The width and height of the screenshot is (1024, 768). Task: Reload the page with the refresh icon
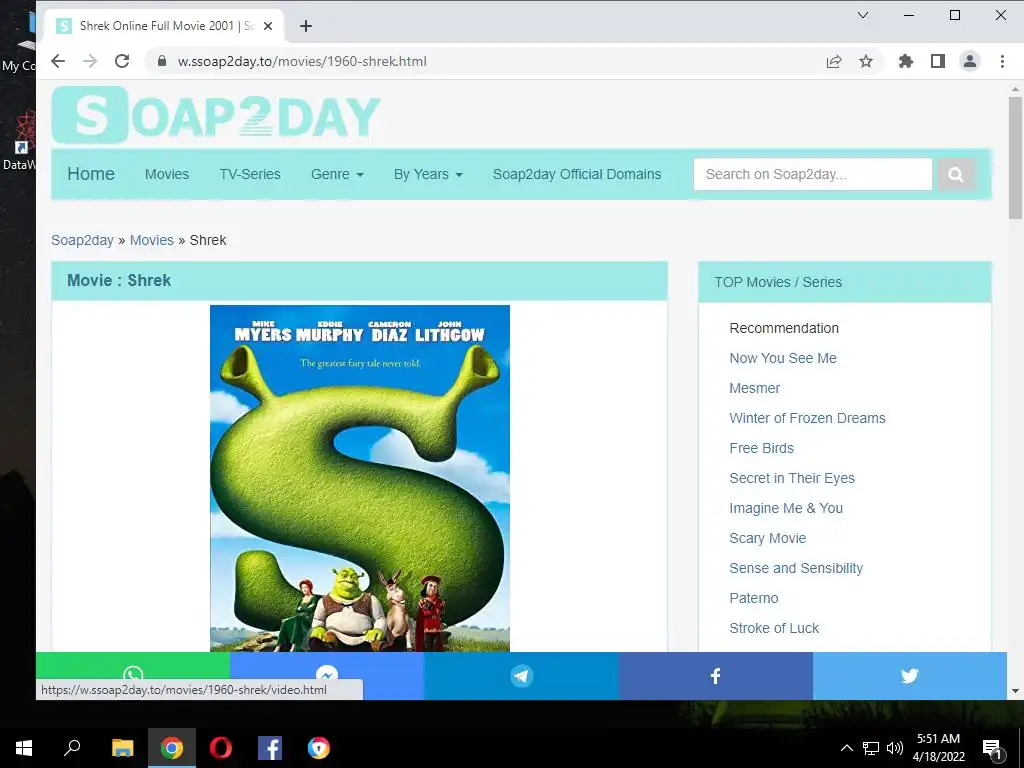[x=122, y=61]
